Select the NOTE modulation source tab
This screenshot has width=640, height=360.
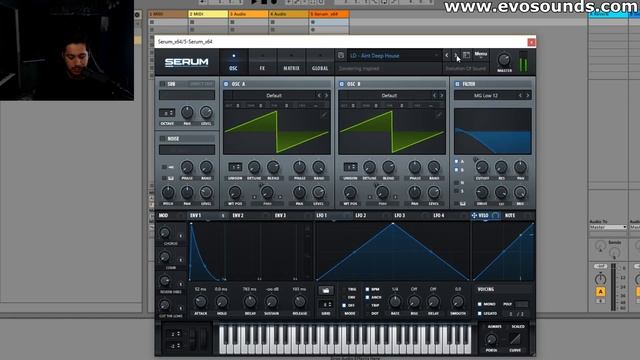pos(510,215)
